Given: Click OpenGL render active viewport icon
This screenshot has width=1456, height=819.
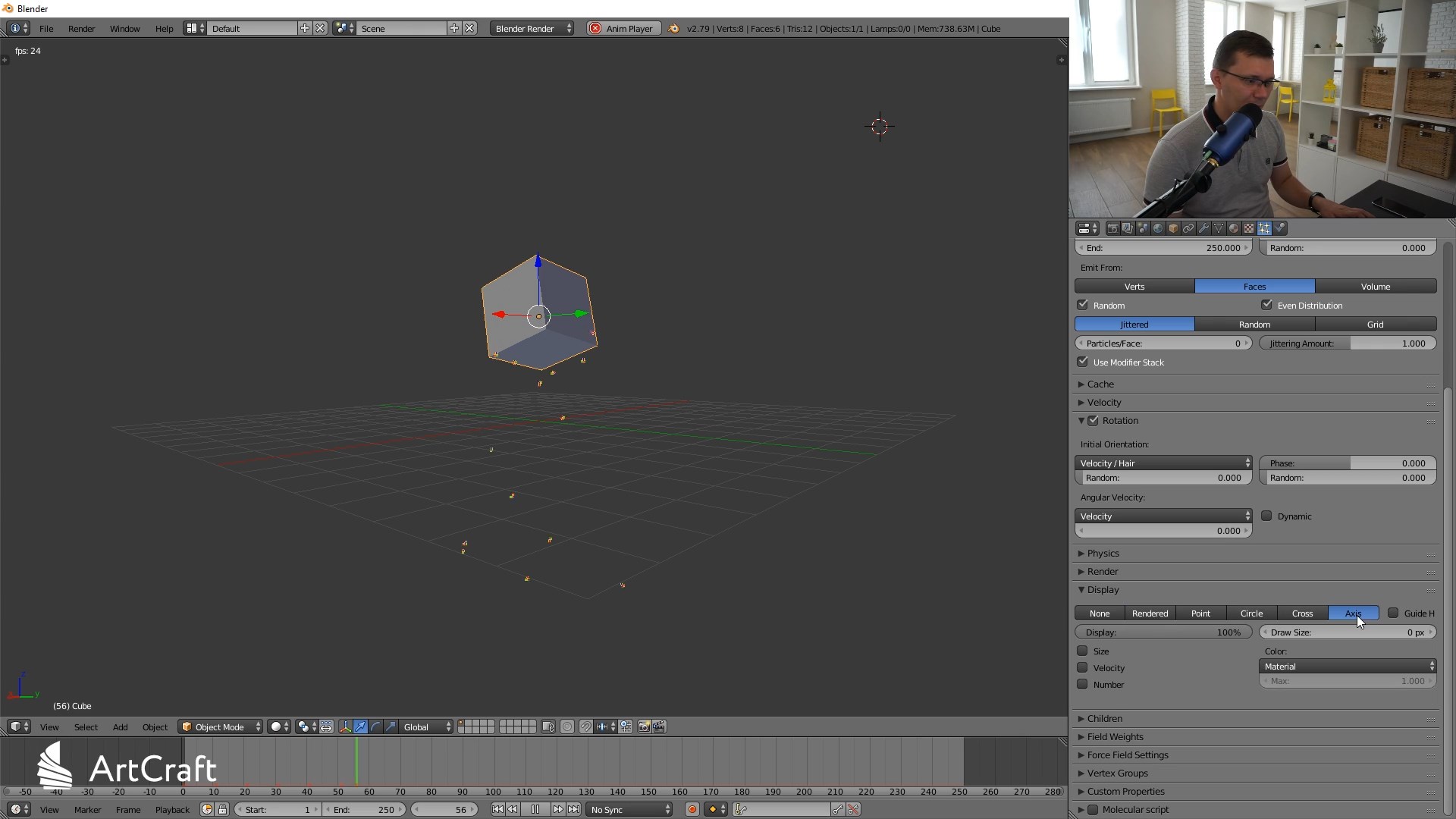Looking at the screenshot, I should click(x=644, y=727).
